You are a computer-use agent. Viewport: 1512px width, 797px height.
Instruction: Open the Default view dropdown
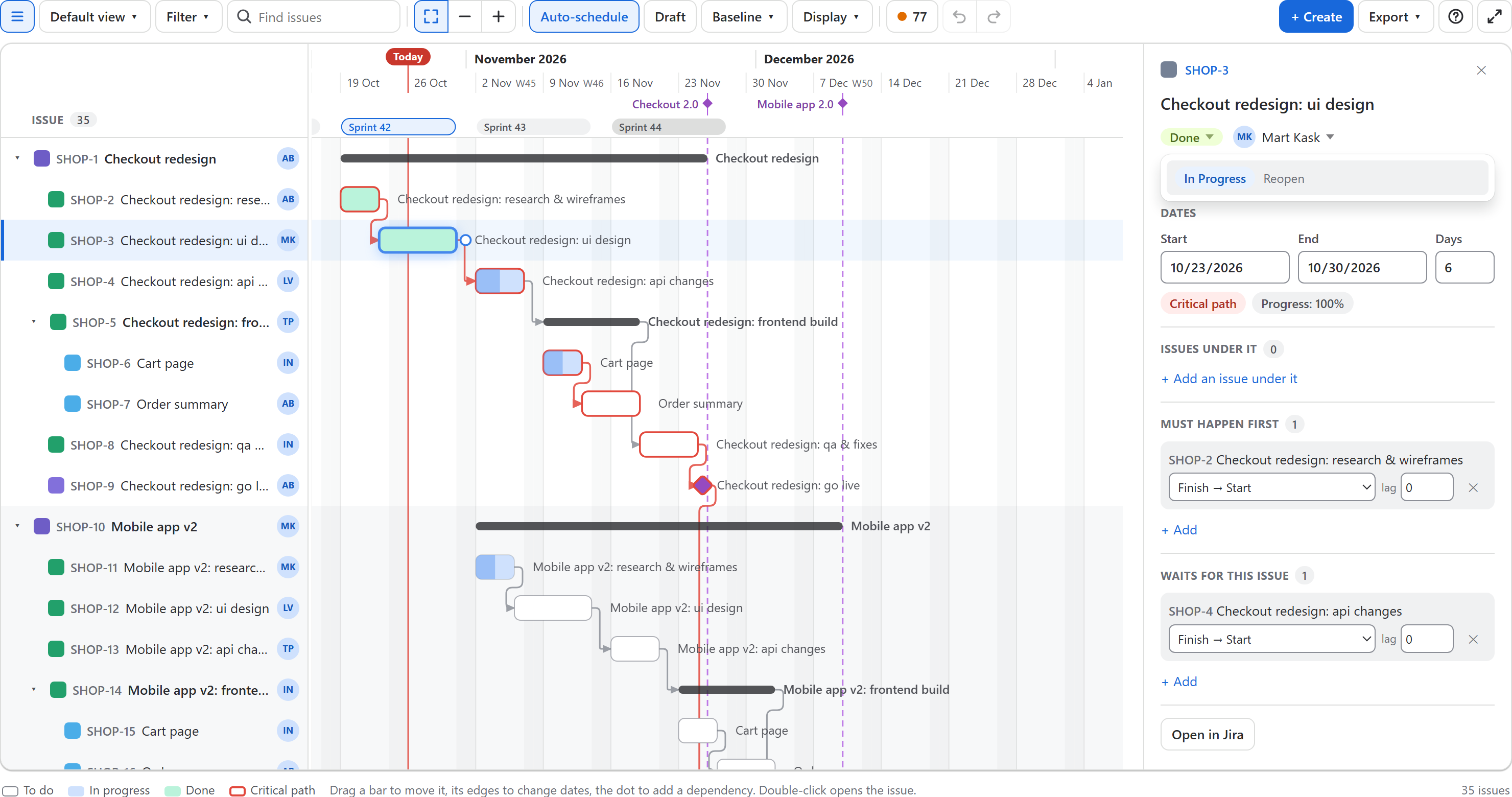(94, 16)
